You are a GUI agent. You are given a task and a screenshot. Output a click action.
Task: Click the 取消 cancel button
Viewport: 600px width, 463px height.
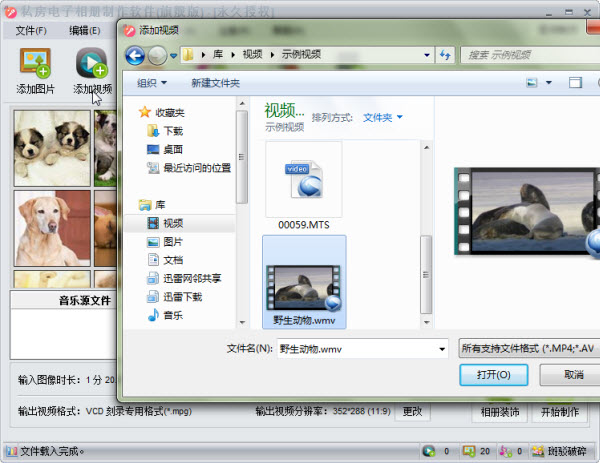pyautogui.click(x=570, y=375)
